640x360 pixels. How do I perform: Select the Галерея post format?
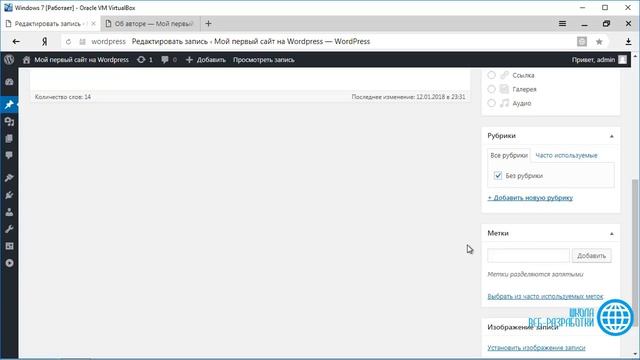click(491, 89)
